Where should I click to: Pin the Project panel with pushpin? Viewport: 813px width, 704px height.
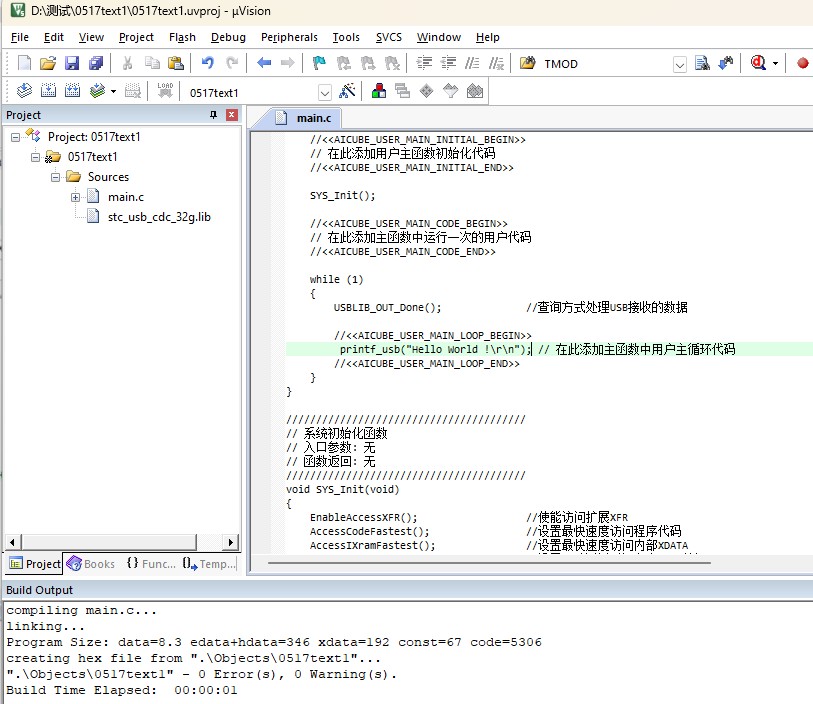click(x=213, y=115)
